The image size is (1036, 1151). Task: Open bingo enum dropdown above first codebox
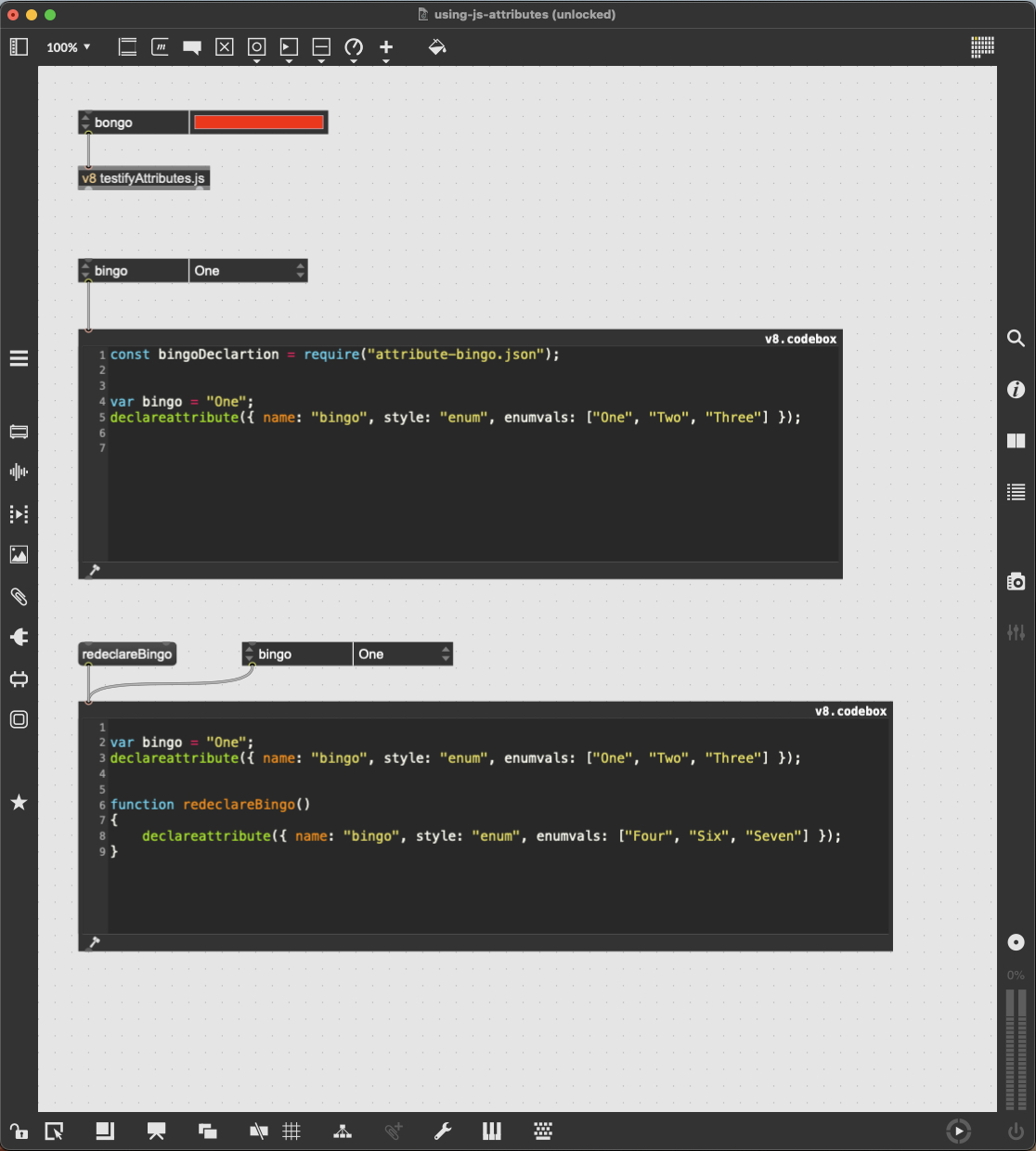[248, 271]
